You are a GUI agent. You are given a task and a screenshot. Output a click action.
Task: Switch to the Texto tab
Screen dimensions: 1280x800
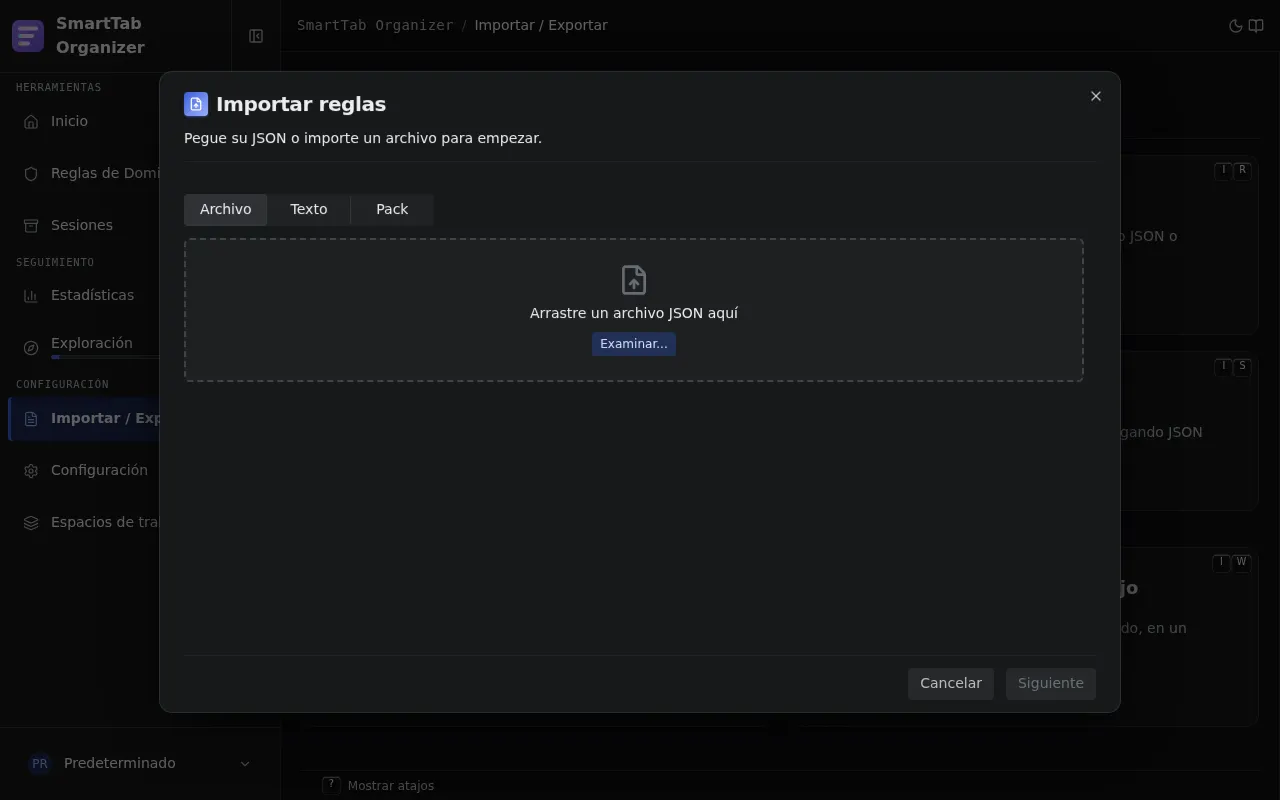pos(309,209)
